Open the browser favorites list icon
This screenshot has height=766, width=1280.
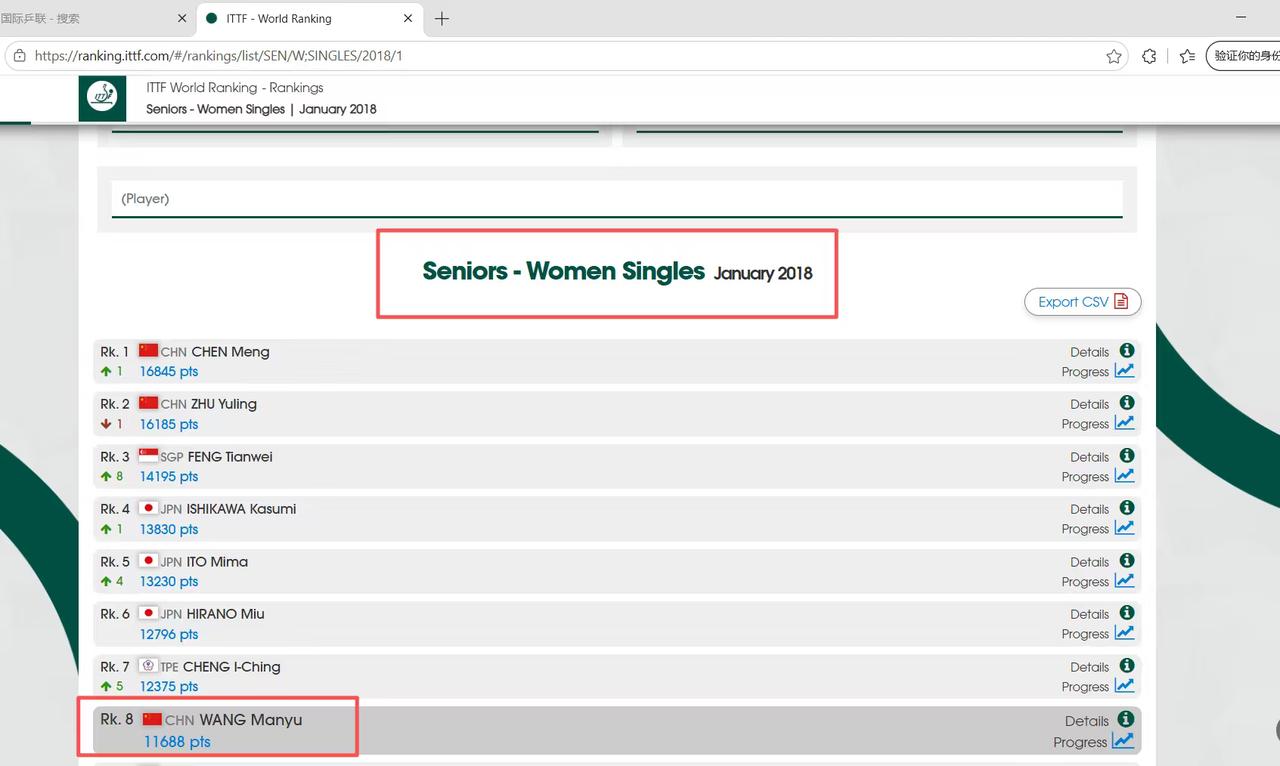pos(1187,56)
